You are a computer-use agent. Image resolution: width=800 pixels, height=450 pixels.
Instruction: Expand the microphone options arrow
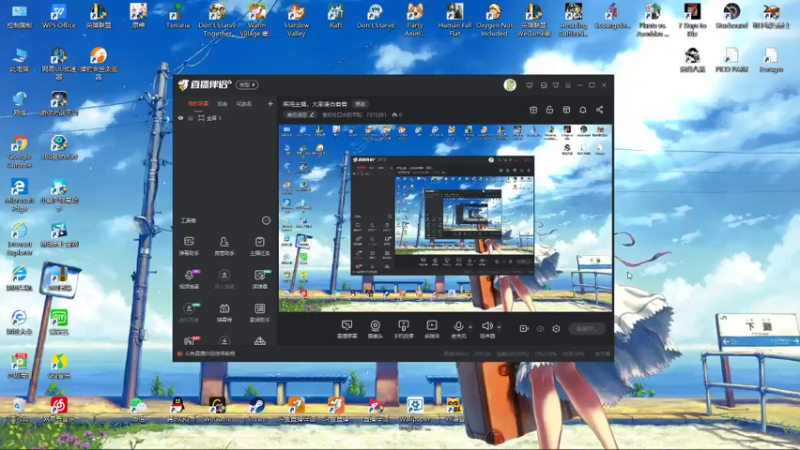[x=470, y=327]
